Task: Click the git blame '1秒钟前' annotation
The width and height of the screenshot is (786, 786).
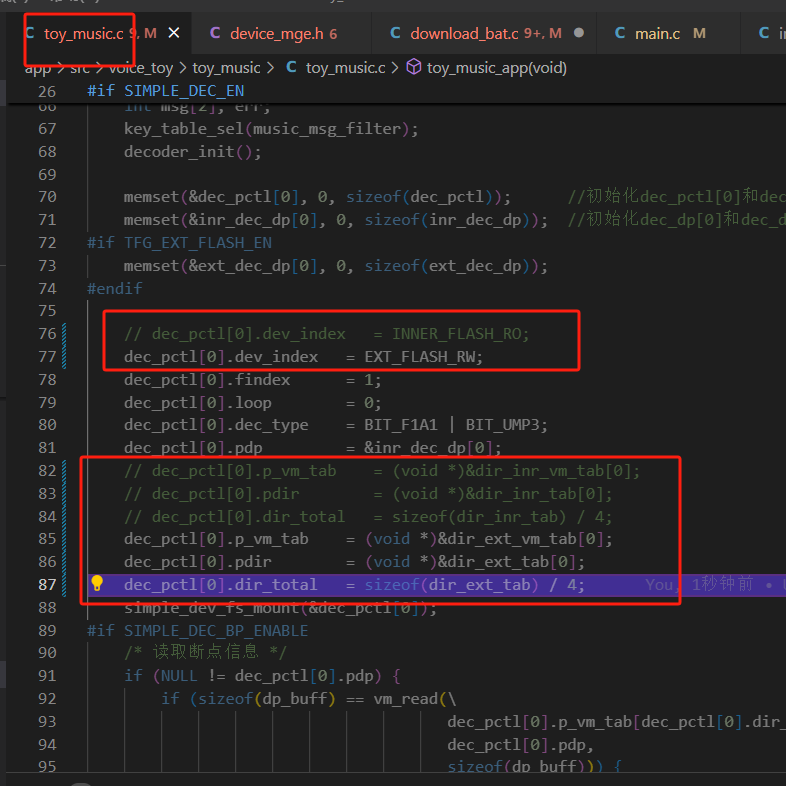Action: click(x=722, y=584)
